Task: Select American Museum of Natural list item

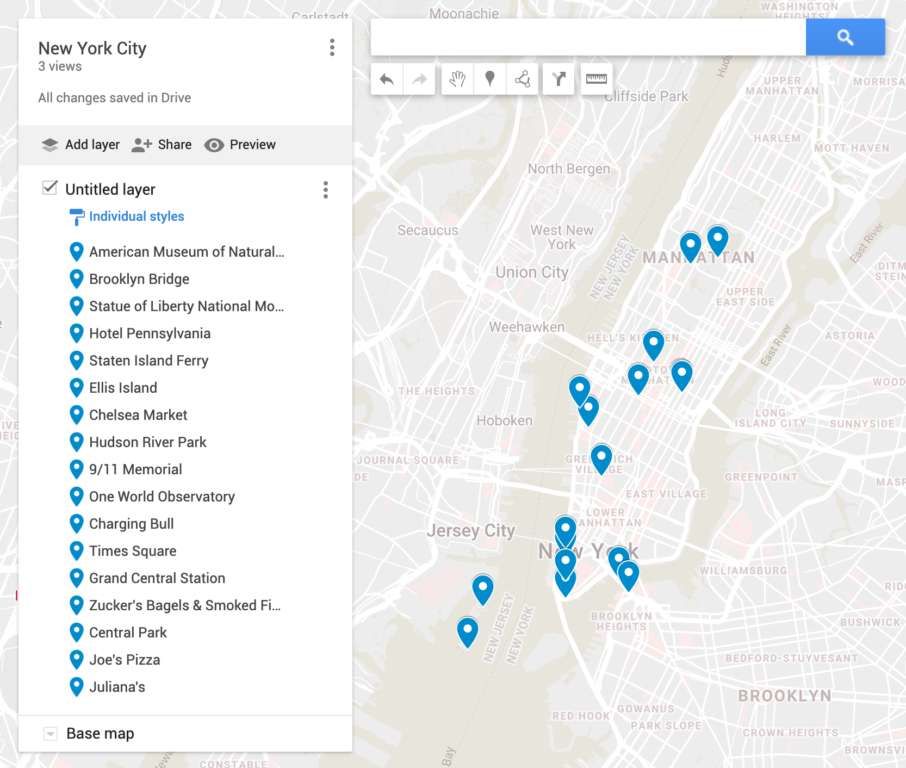Action: (186, 252)
